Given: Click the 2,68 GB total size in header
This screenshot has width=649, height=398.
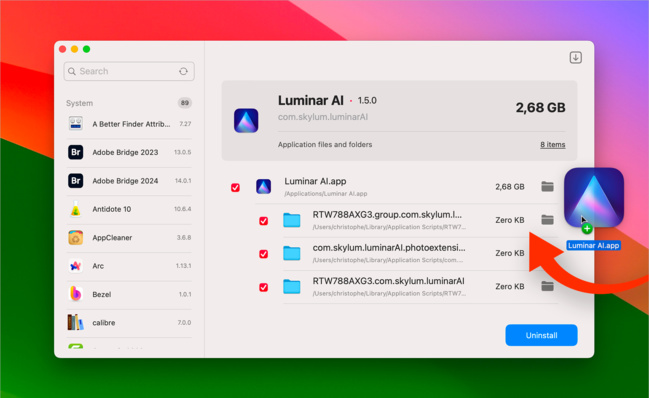Looking at the screenshot, I should pyautogui.click(x=541, y=108).
